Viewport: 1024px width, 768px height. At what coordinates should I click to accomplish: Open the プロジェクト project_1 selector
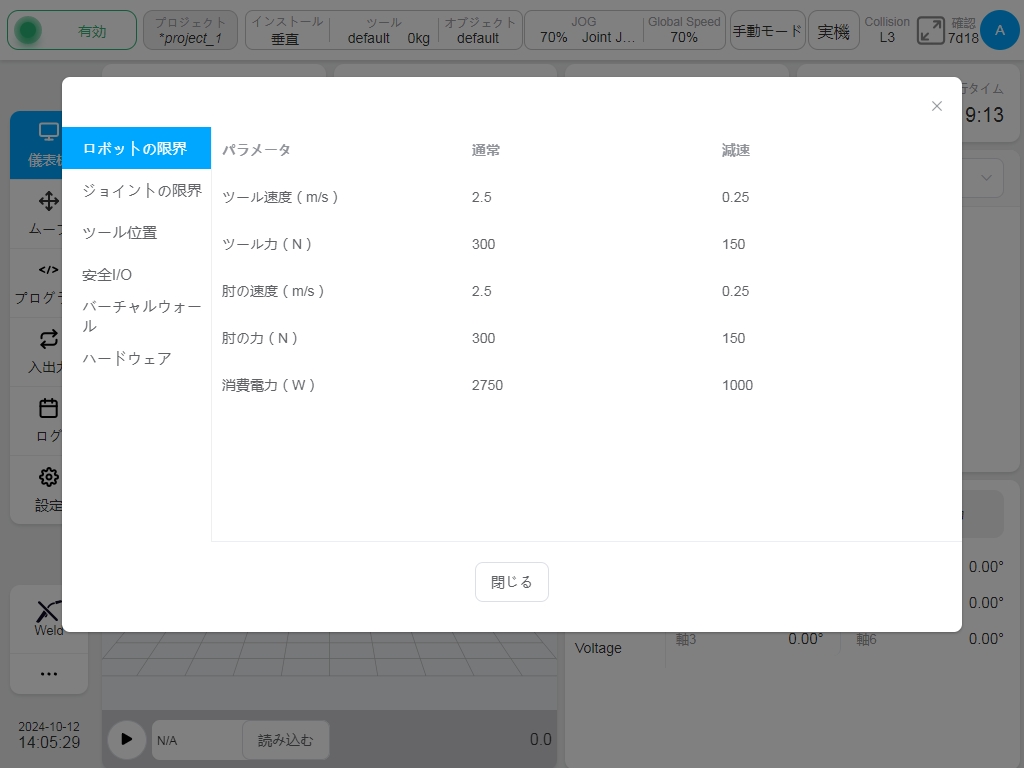coord(190,30)
